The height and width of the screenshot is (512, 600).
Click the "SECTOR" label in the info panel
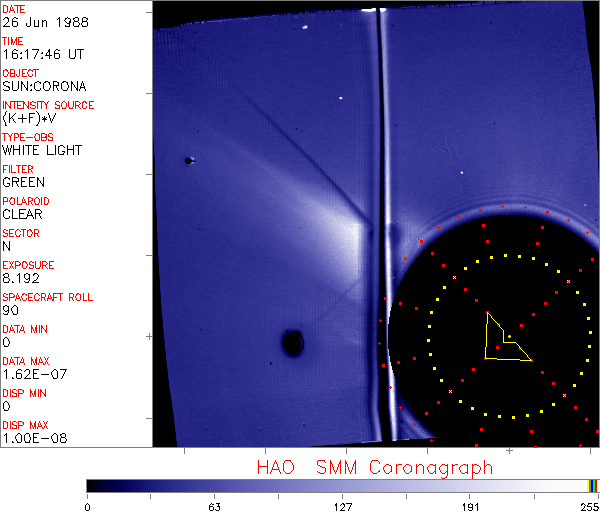tap(21, 233)
